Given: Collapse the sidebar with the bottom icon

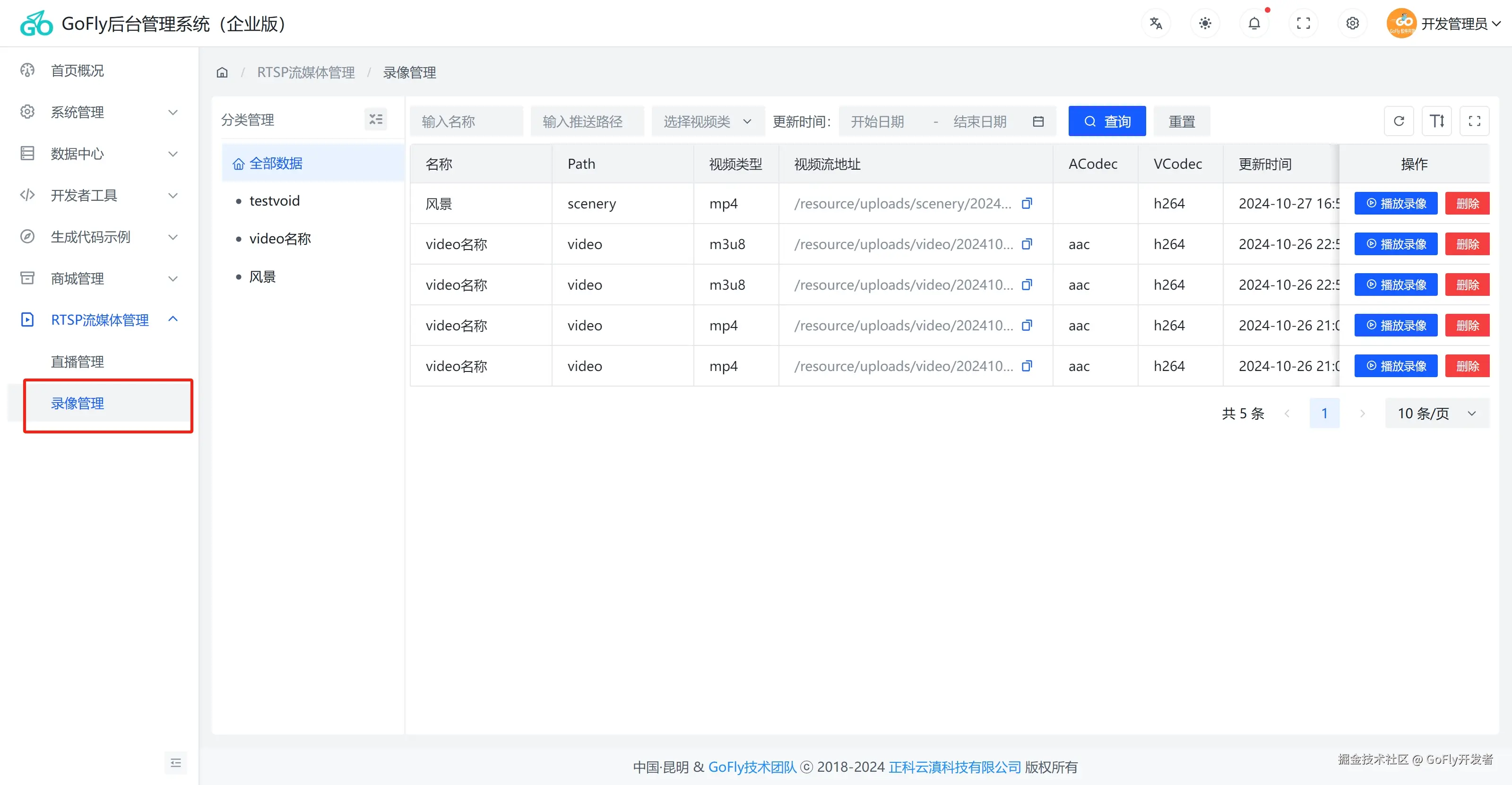Looking at the screenshot, I should tap(175, 763).
